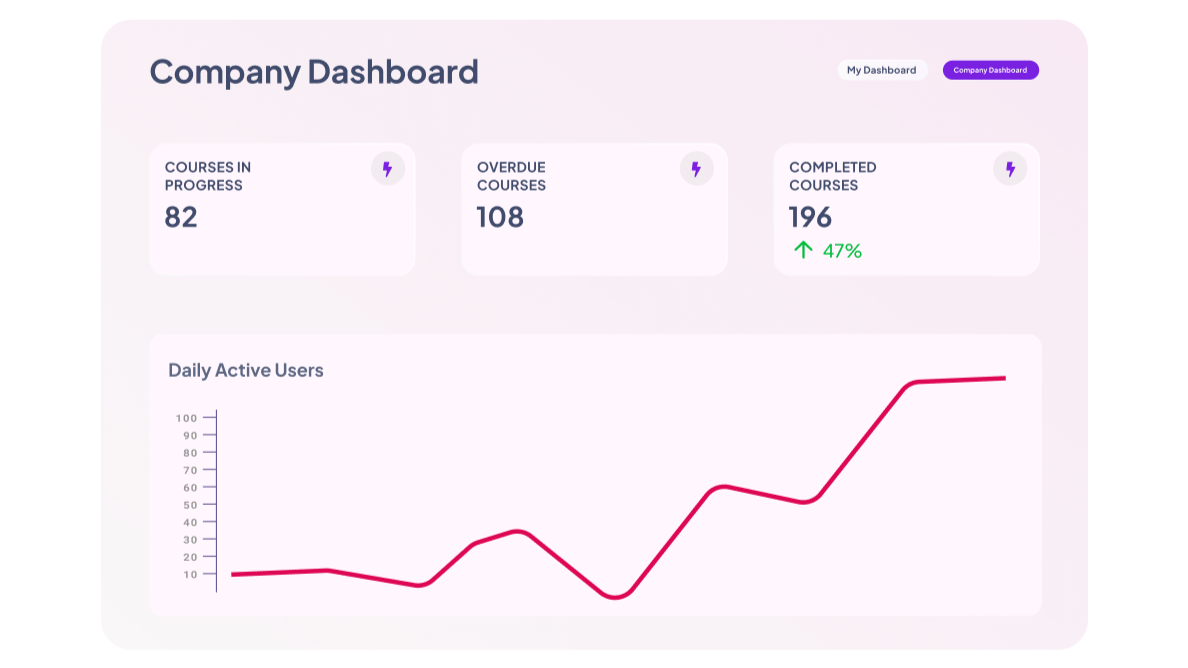The width and height of the screenshot is (1188, 668).
Task: Click the green up arrow beside 47%
Action: [x=802, y=250]
